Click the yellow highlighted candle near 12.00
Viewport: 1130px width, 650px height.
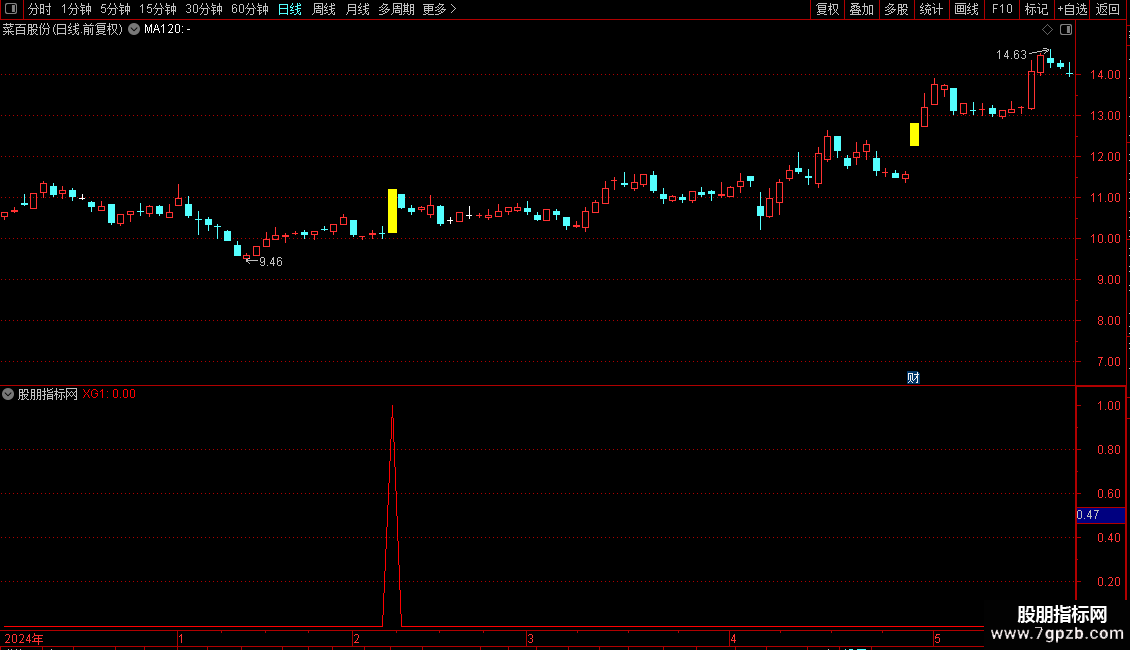coord(915,135)
